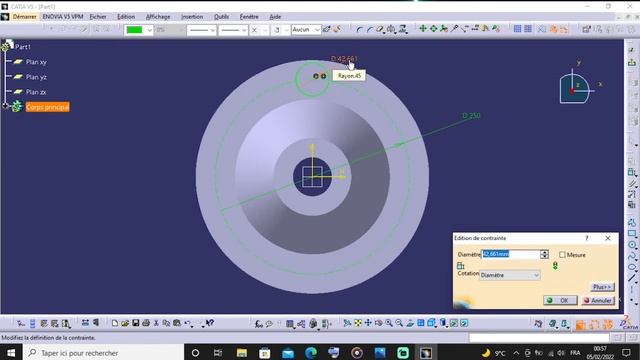Open the Affichage menu
Image resolution: width=640 pixels, height=360 pixels.
pyautogui.click(x=158, y=17)
